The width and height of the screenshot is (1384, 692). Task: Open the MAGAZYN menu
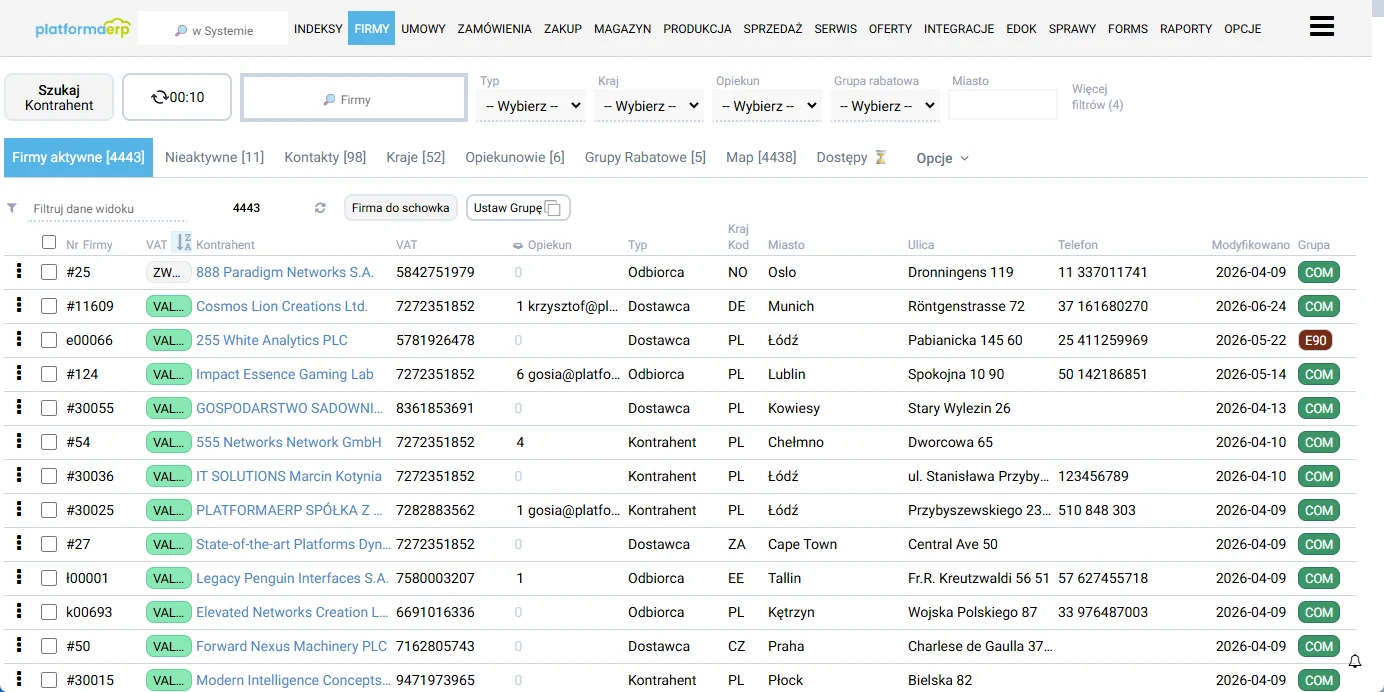[622, 29]
